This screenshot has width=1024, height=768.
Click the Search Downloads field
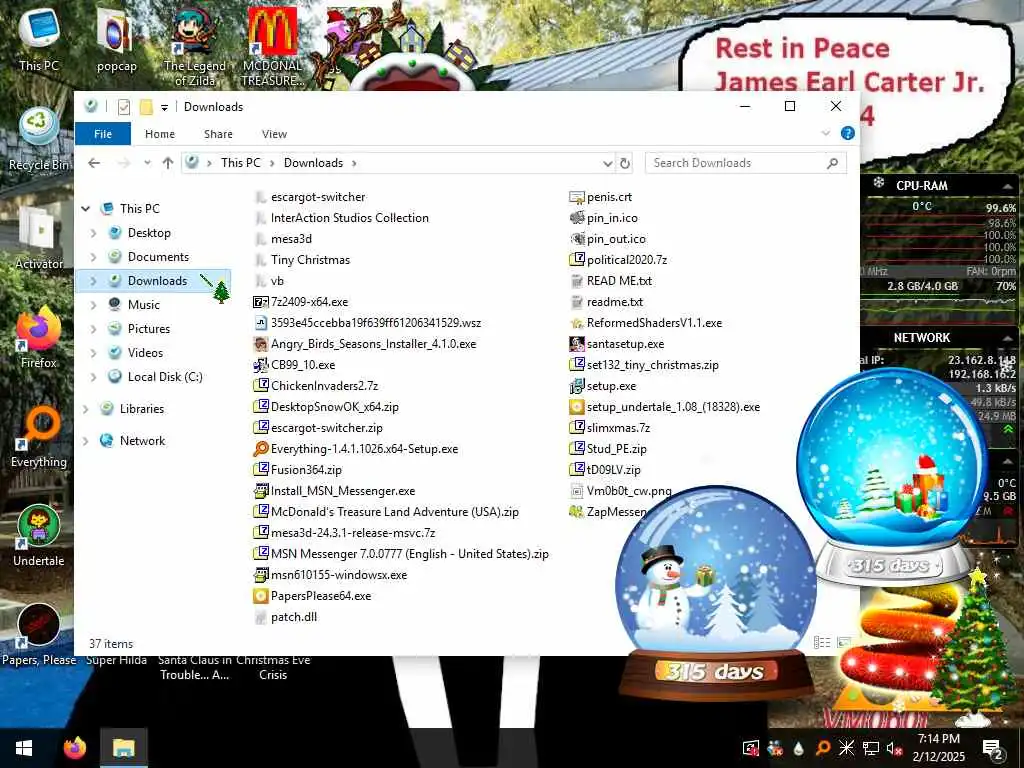click(746, 163)
